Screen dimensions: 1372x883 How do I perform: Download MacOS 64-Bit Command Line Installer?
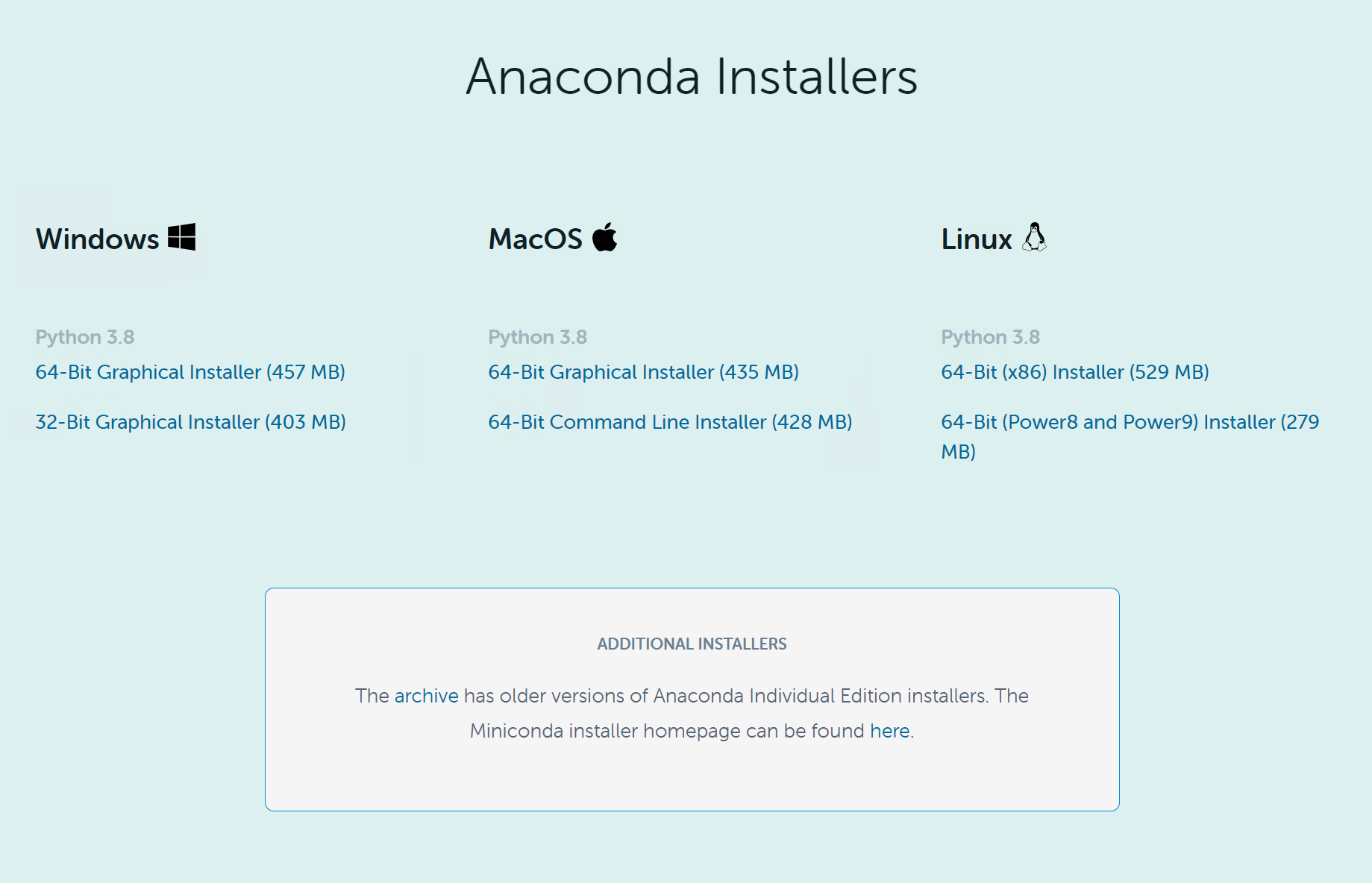click(x=670, y=422)
